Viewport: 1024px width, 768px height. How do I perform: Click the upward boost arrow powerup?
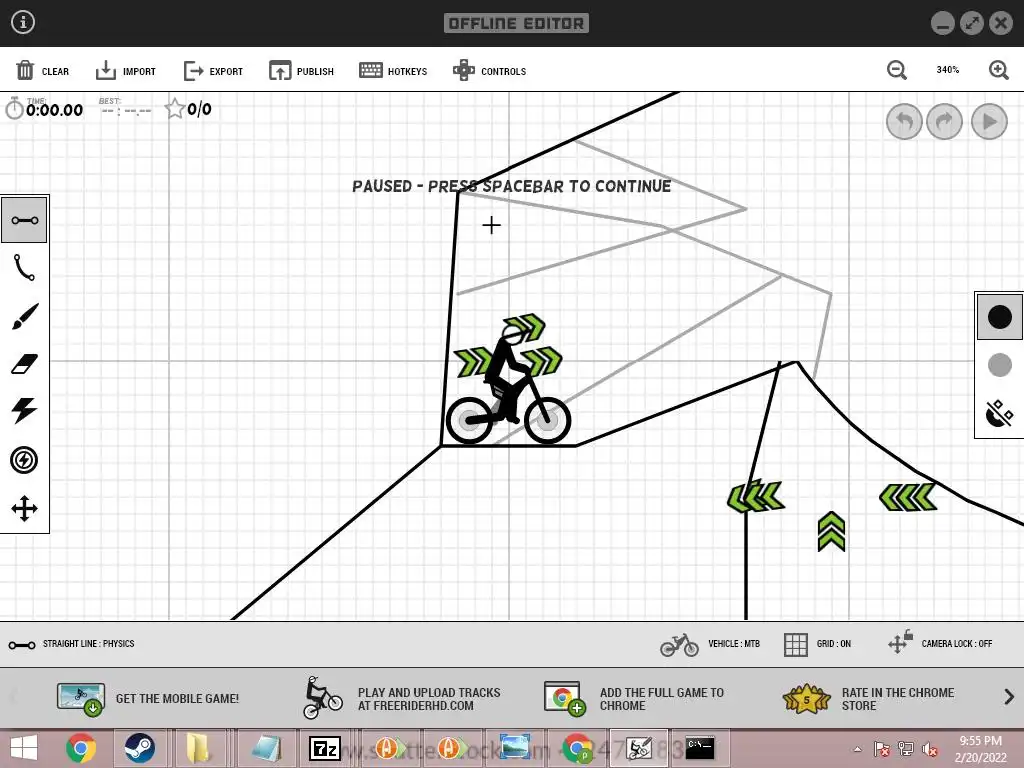click(831, 532)
